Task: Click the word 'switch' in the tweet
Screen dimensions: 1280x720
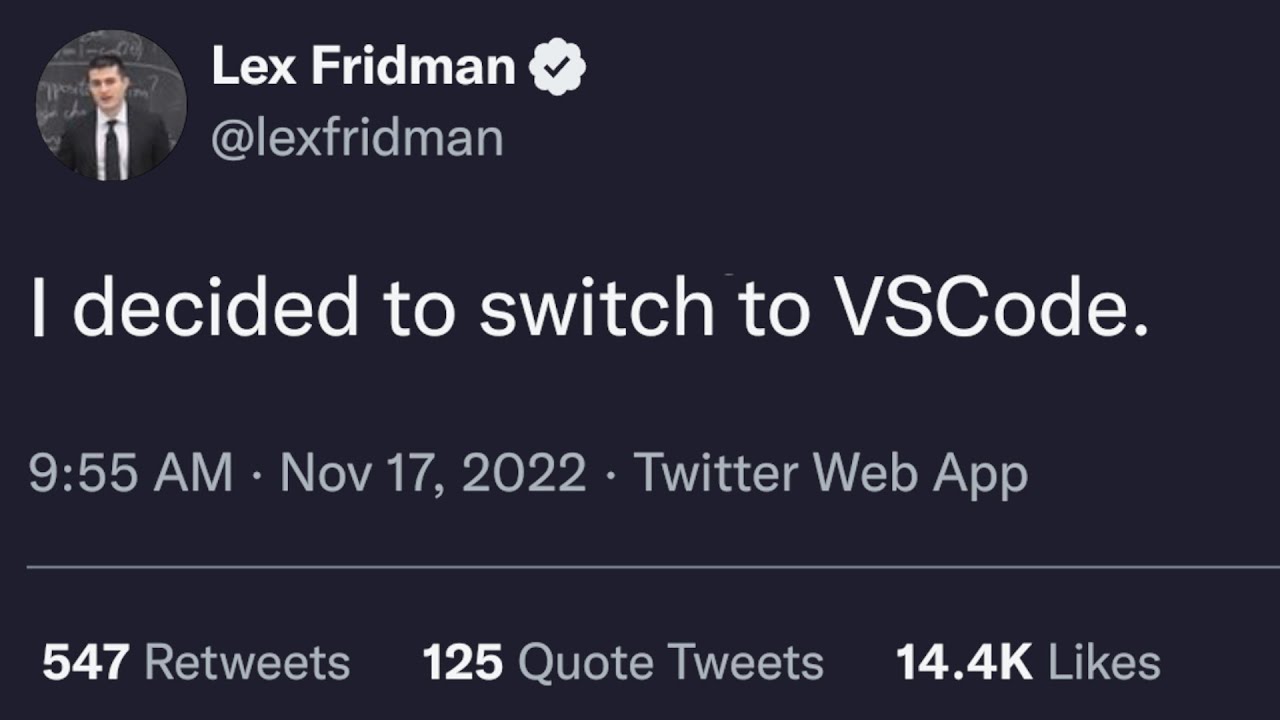Action: (597, 307)
